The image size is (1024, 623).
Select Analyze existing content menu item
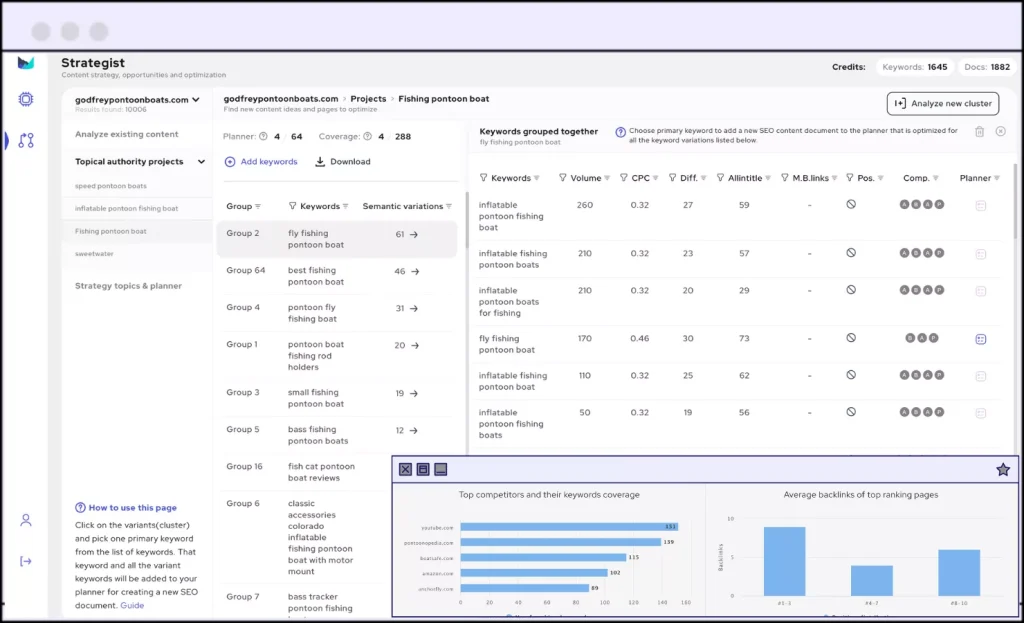(127, 134)
